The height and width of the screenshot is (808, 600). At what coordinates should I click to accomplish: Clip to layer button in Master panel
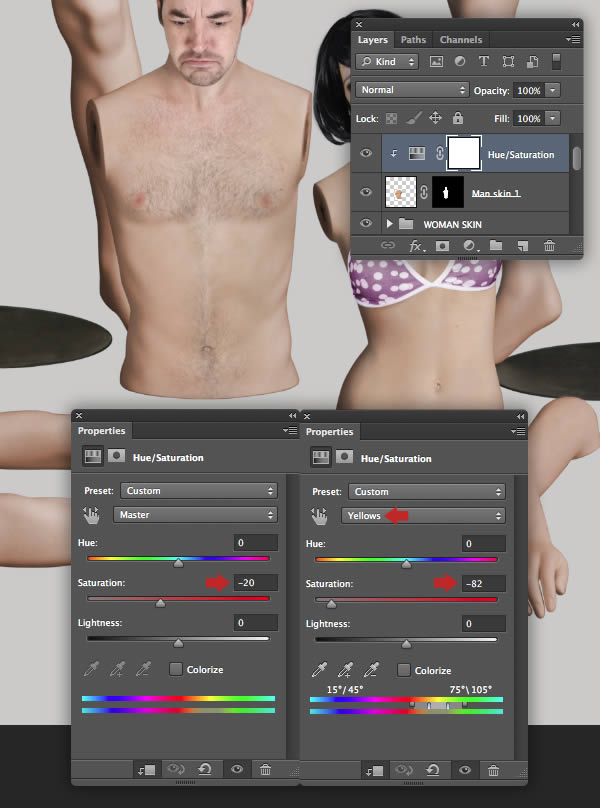(146, 770)
